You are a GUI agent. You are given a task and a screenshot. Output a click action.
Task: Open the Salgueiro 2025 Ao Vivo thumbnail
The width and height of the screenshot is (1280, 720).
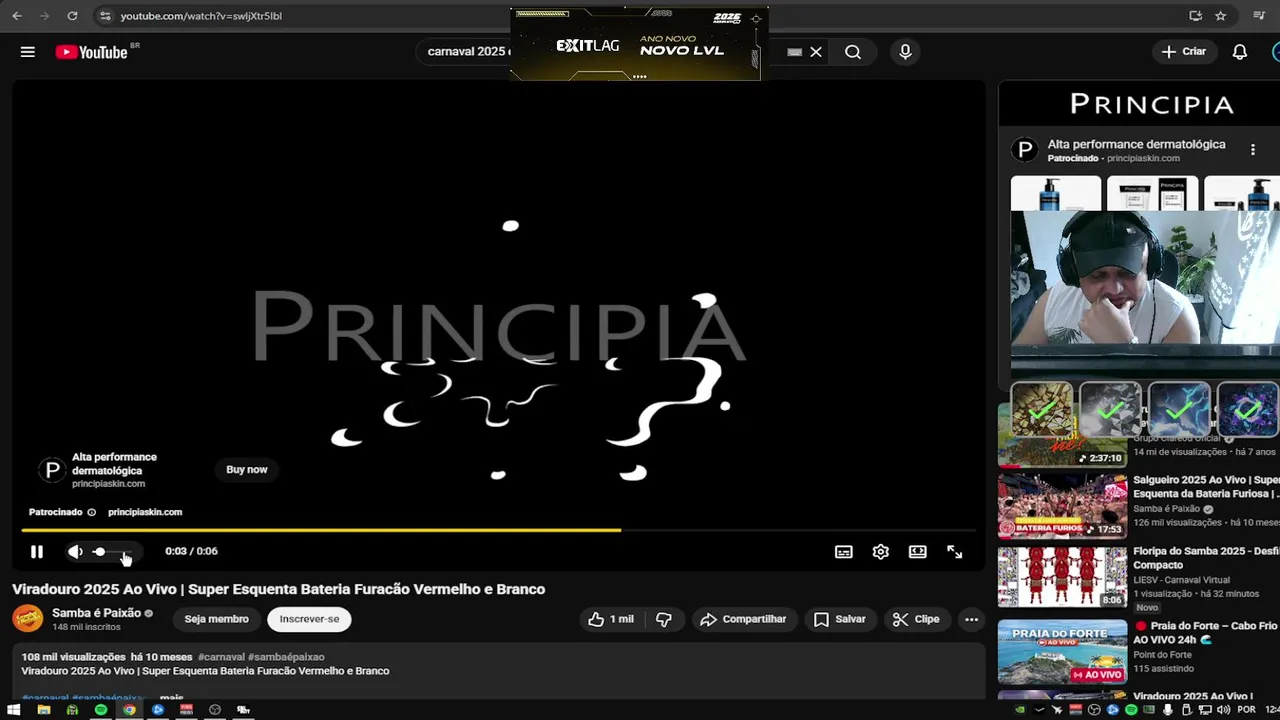point(1062,506)
